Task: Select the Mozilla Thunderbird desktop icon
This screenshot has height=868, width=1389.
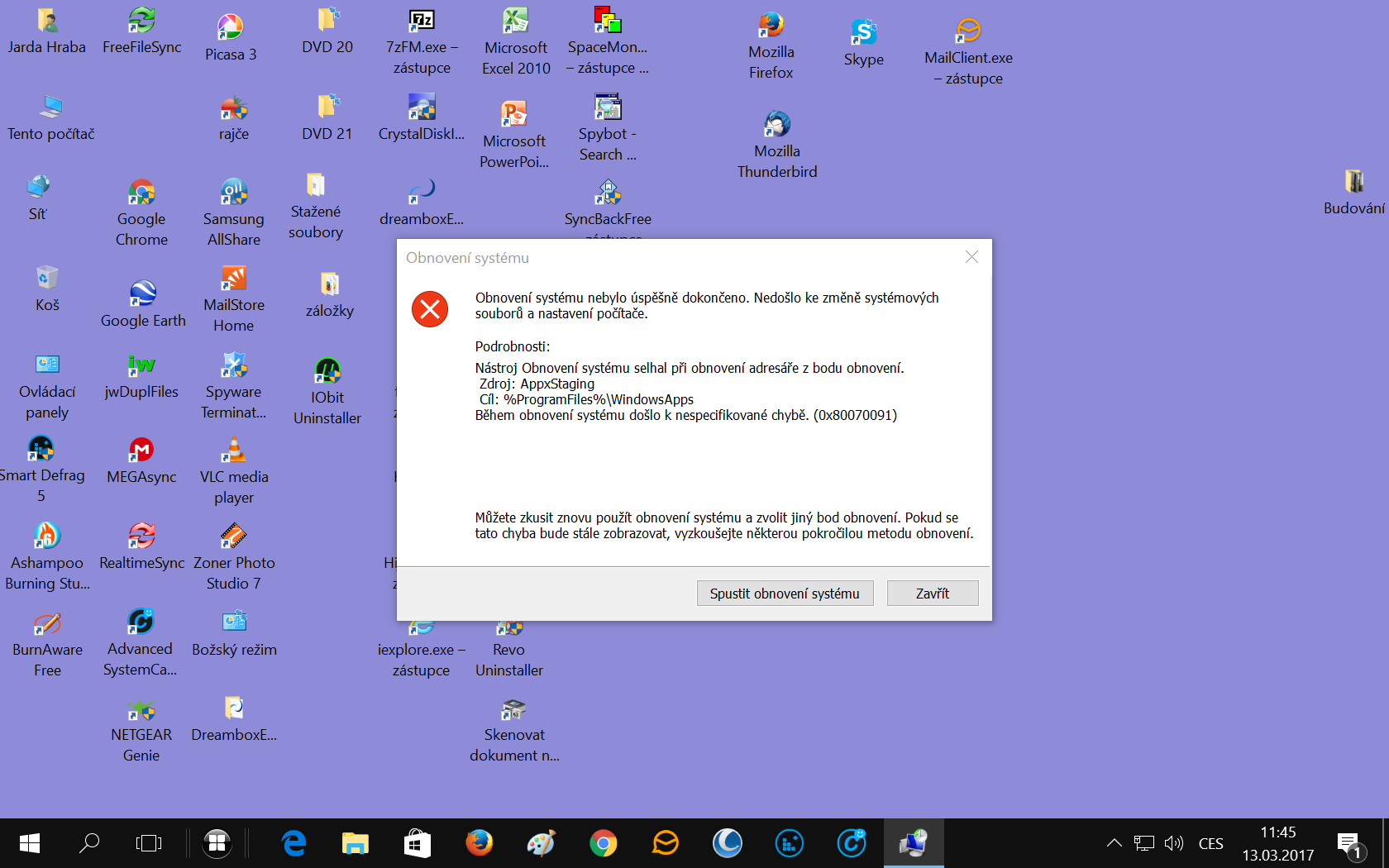Action: tap(777, 145)
